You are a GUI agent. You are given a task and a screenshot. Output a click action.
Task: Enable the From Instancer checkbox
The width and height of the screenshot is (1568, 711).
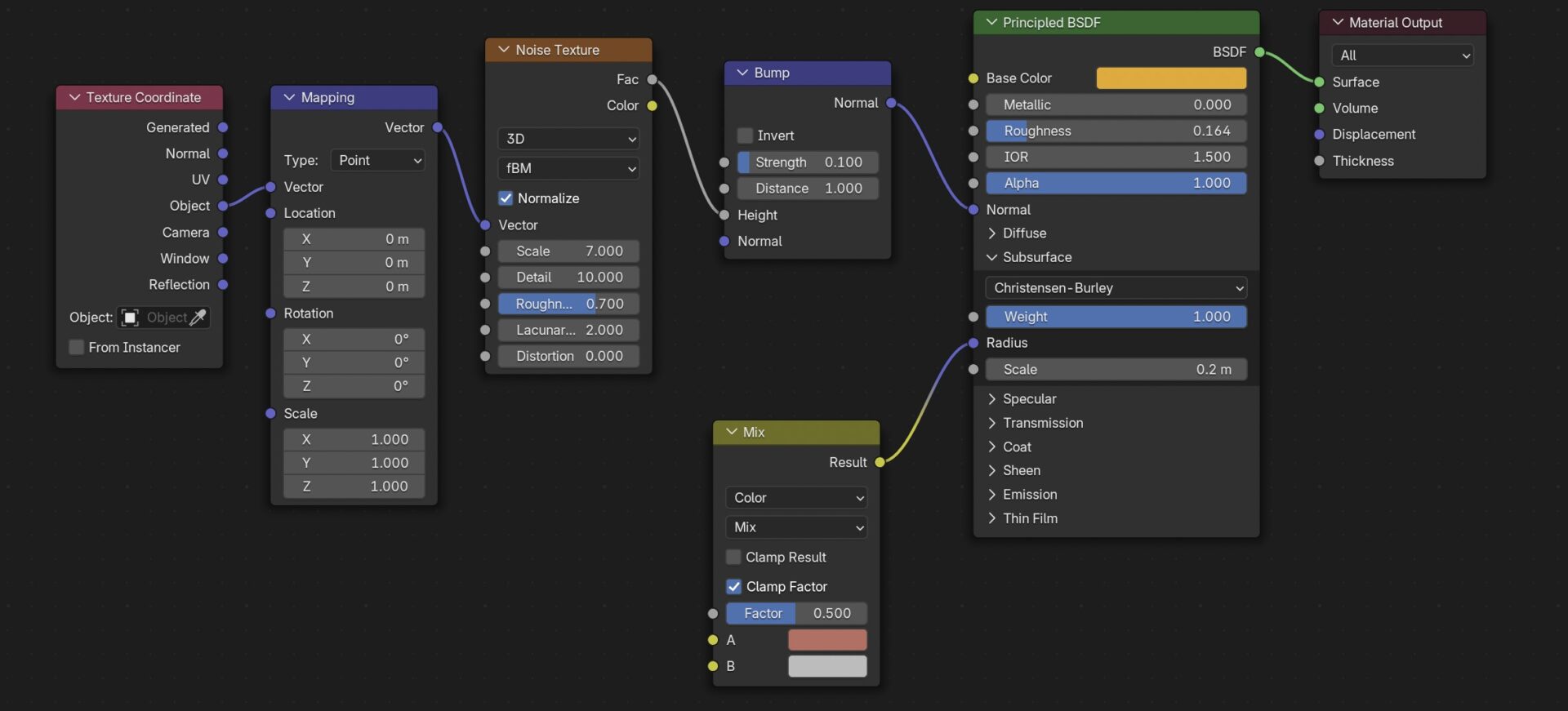click(x=77, y=347)
